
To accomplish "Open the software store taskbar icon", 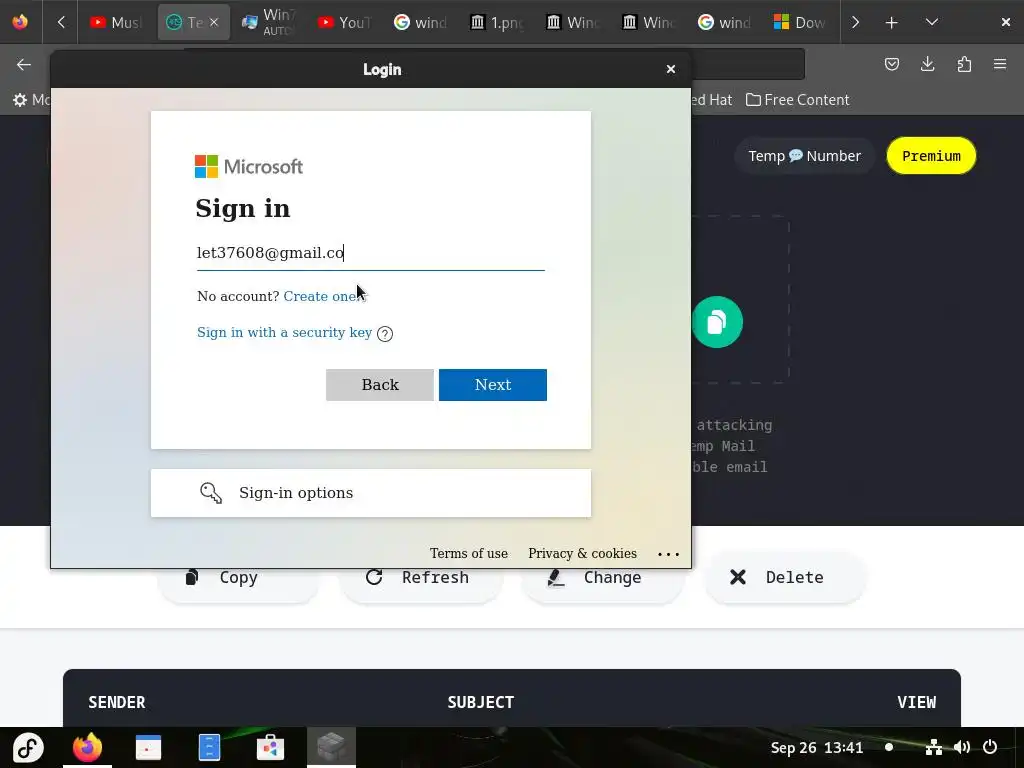I will coord(270,748).
